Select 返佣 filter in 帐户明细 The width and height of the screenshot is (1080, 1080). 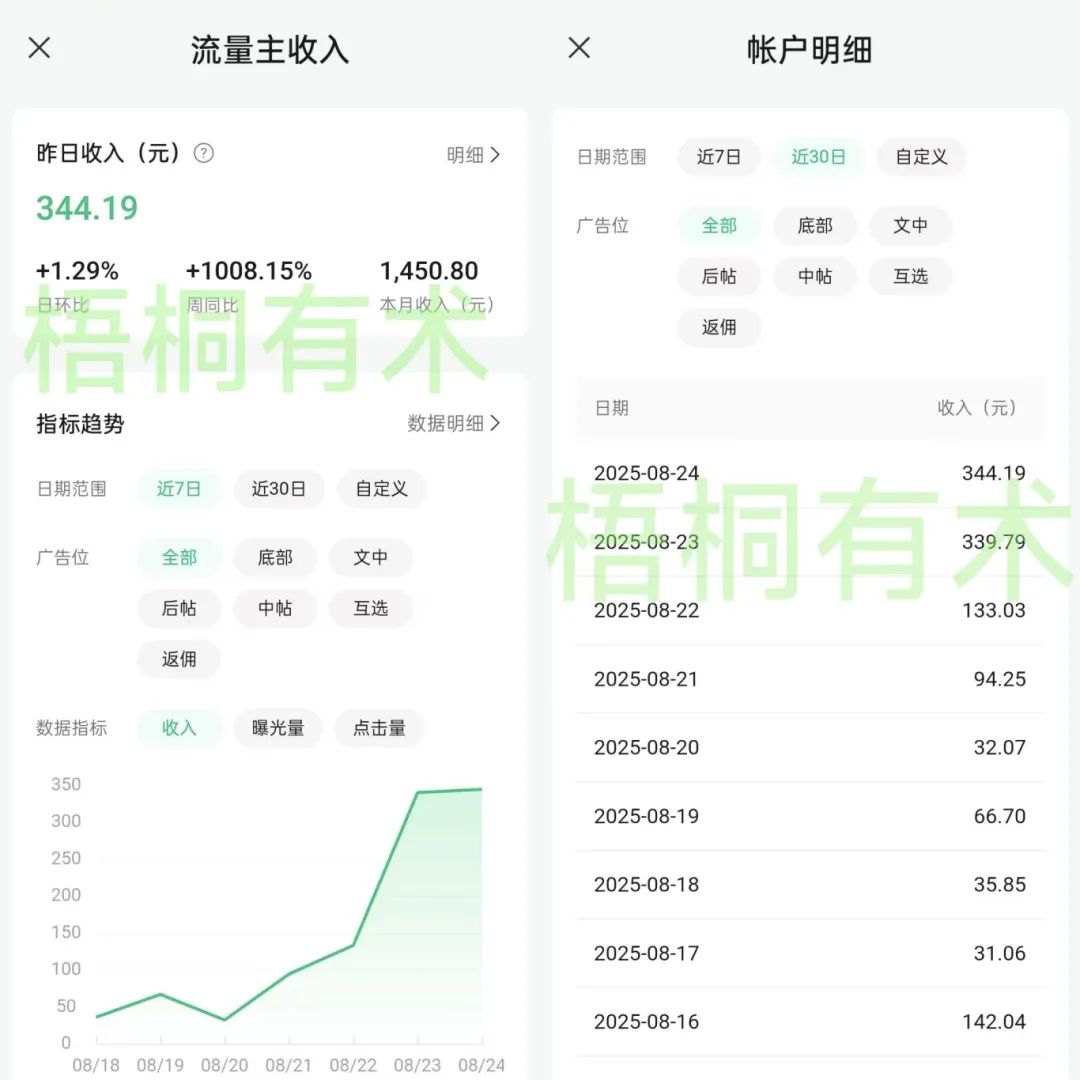click(x=719, y=327)
